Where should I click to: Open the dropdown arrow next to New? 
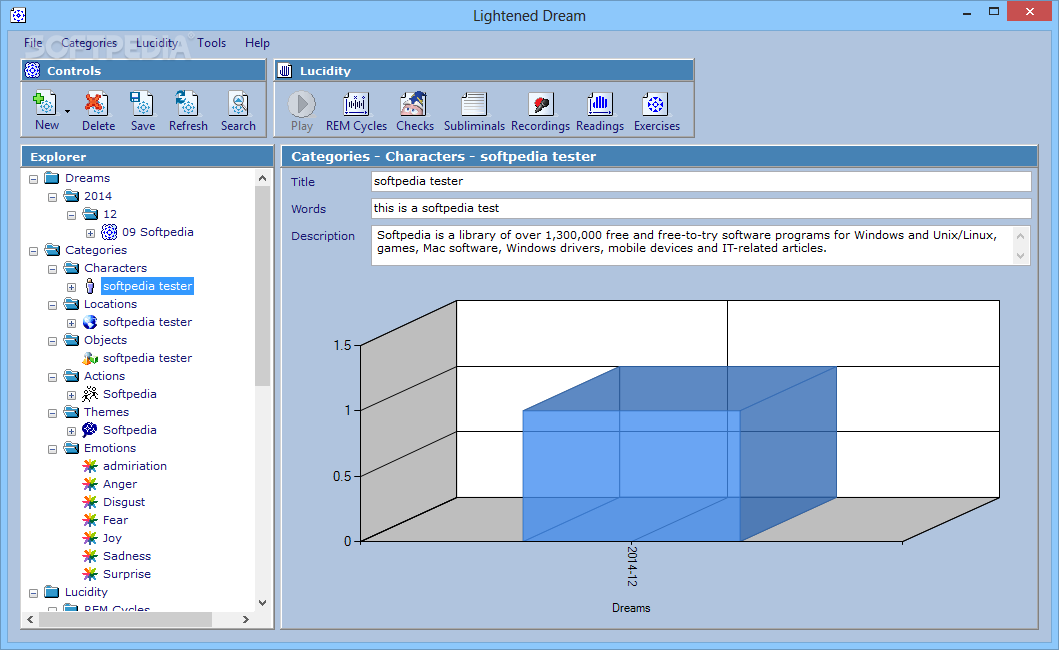click(67, 111)
